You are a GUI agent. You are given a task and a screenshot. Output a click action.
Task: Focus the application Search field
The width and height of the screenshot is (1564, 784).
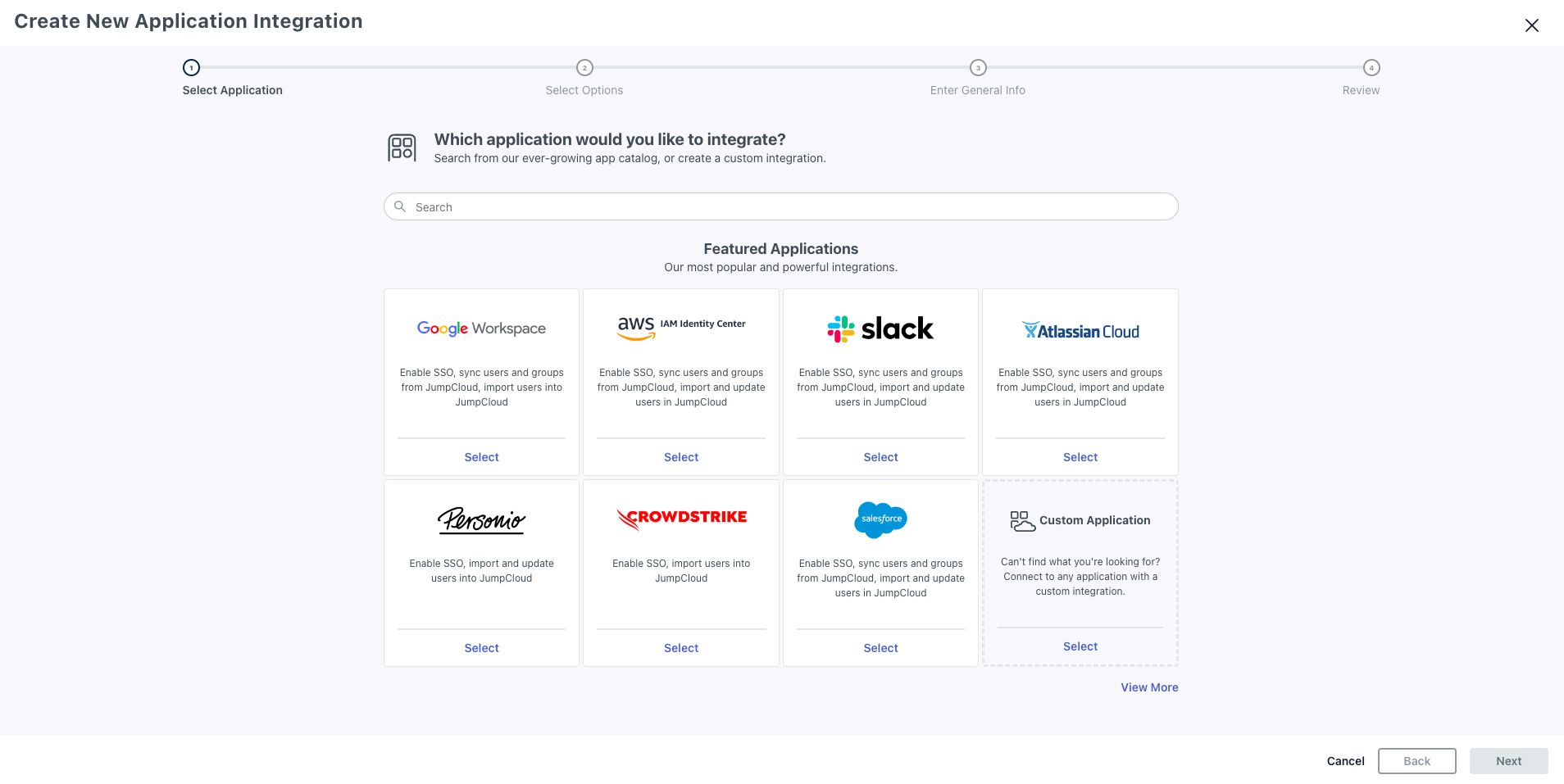[x=780, y=207]
